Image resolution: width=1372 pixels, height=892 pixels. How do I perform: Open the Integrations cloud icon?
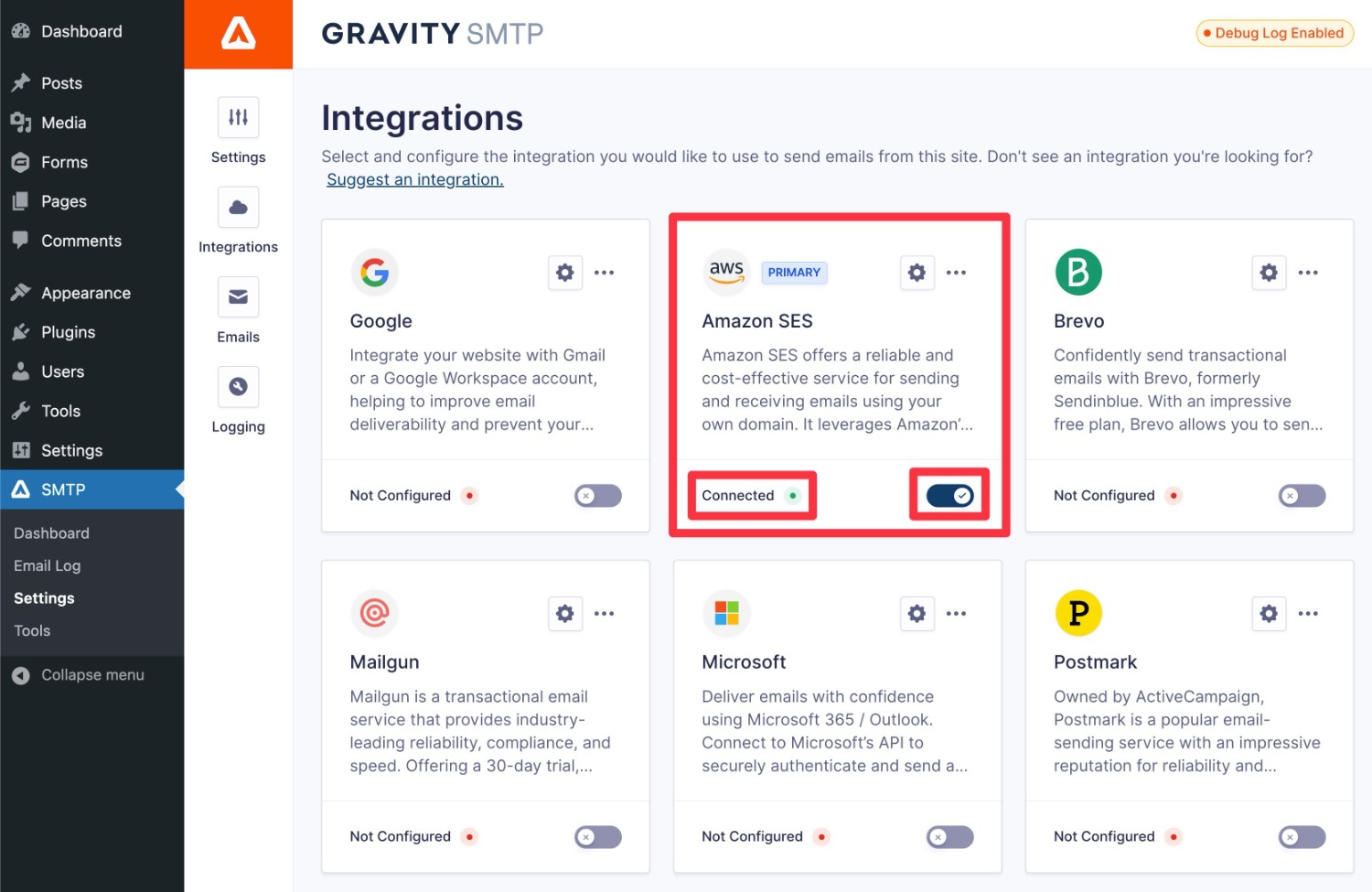click(238, 208)
